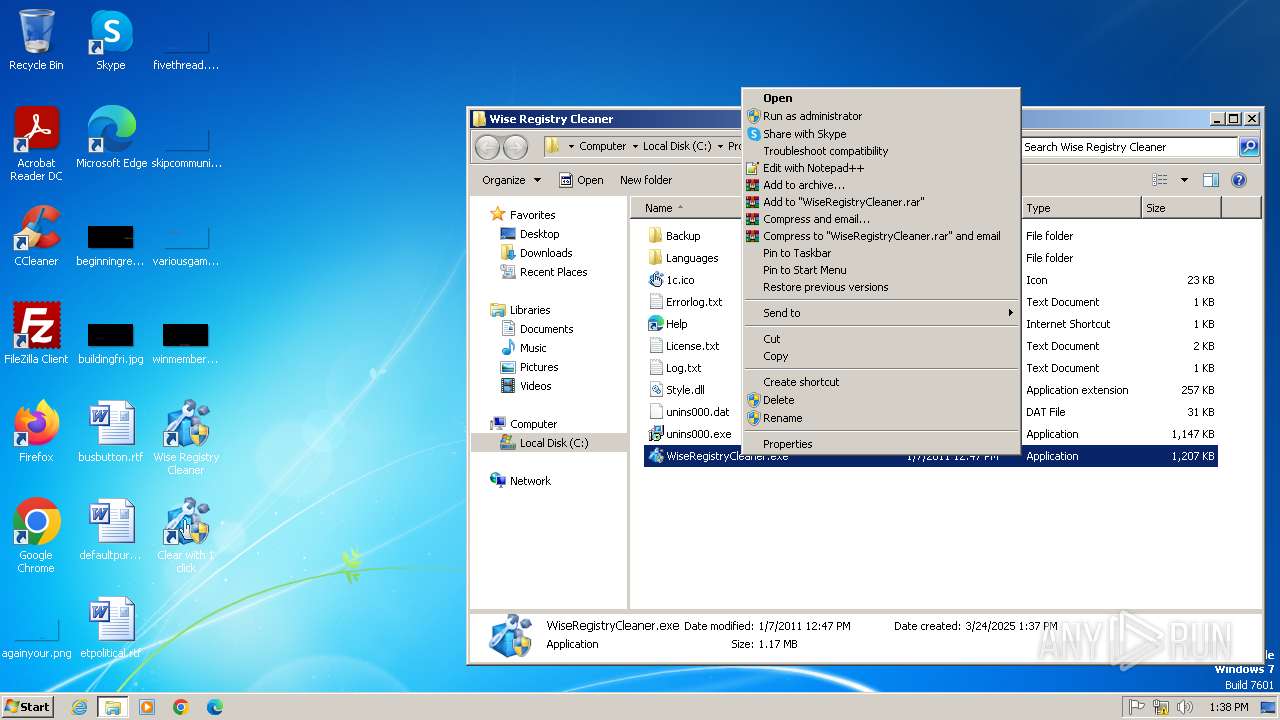Expand the change view options arrow
Screen dimensions: 1280x720
1185,180
